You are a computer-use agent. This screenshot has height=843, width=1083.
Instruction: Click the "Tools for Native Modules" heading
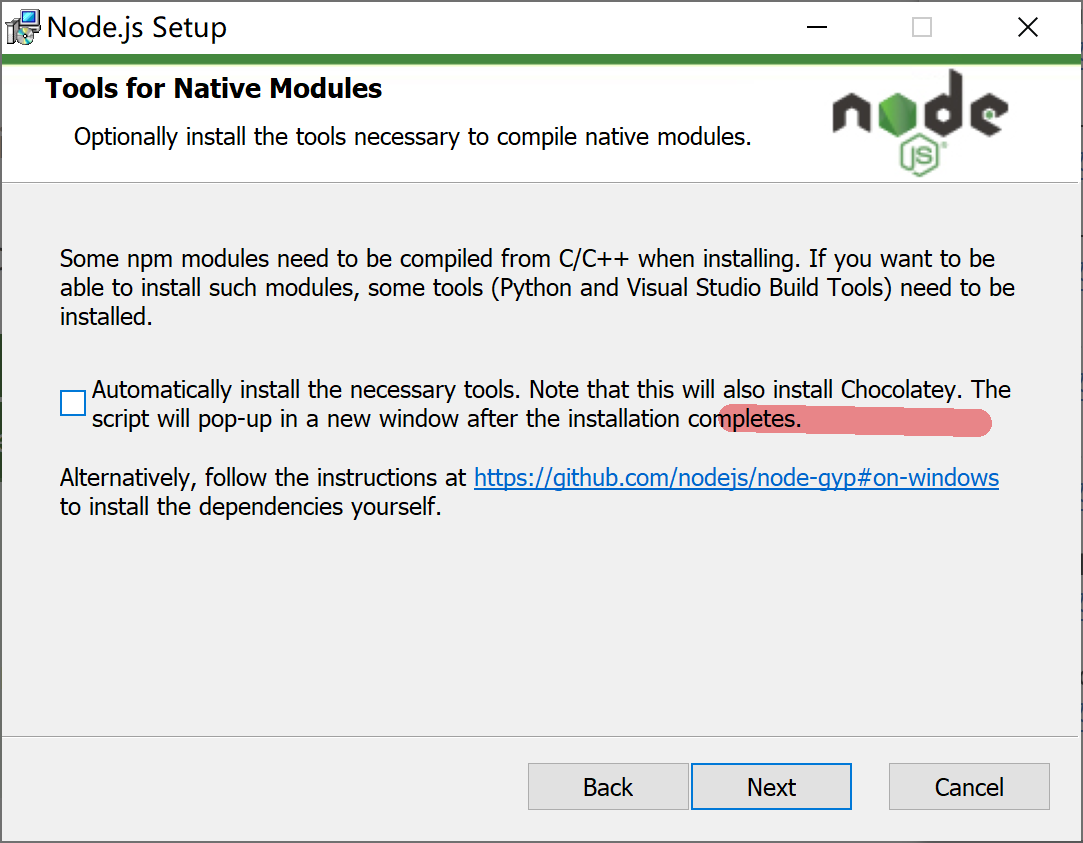213,89
